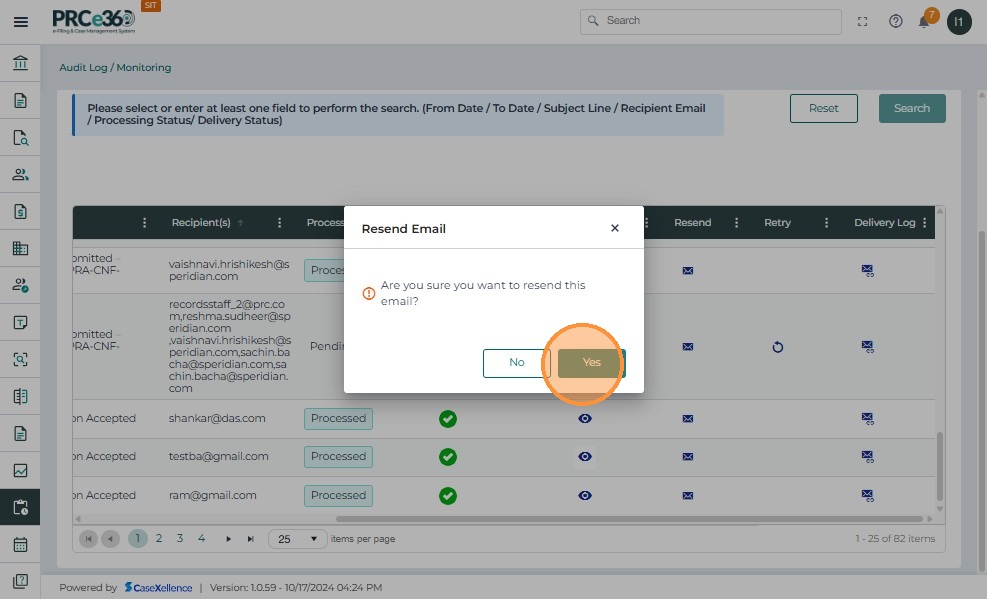Screen dimensions: 987x599
Task: Click the top search field
Action: [x=711, y=21]
